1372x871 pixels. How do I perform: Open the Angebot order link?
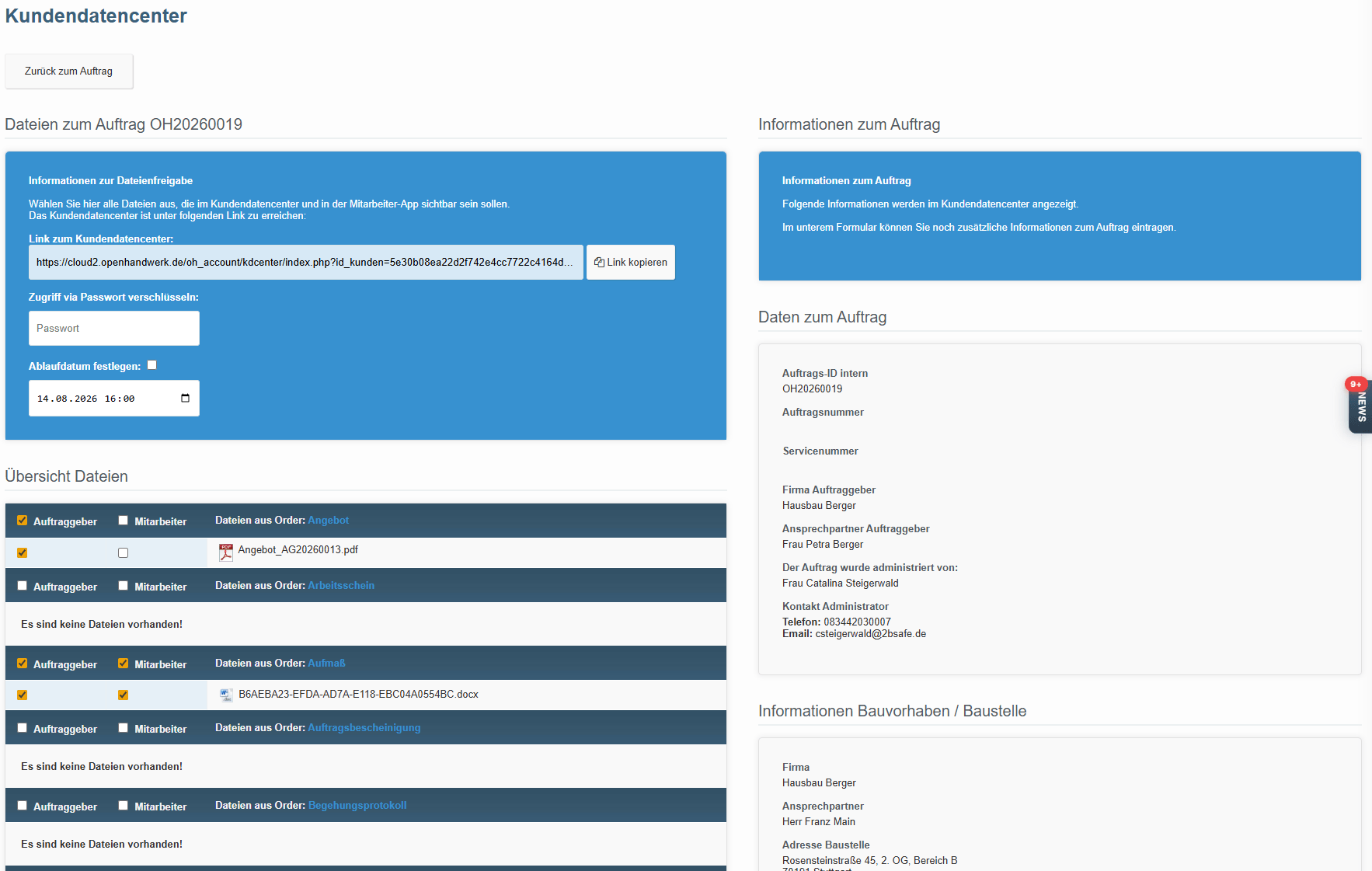coord(328,521)
